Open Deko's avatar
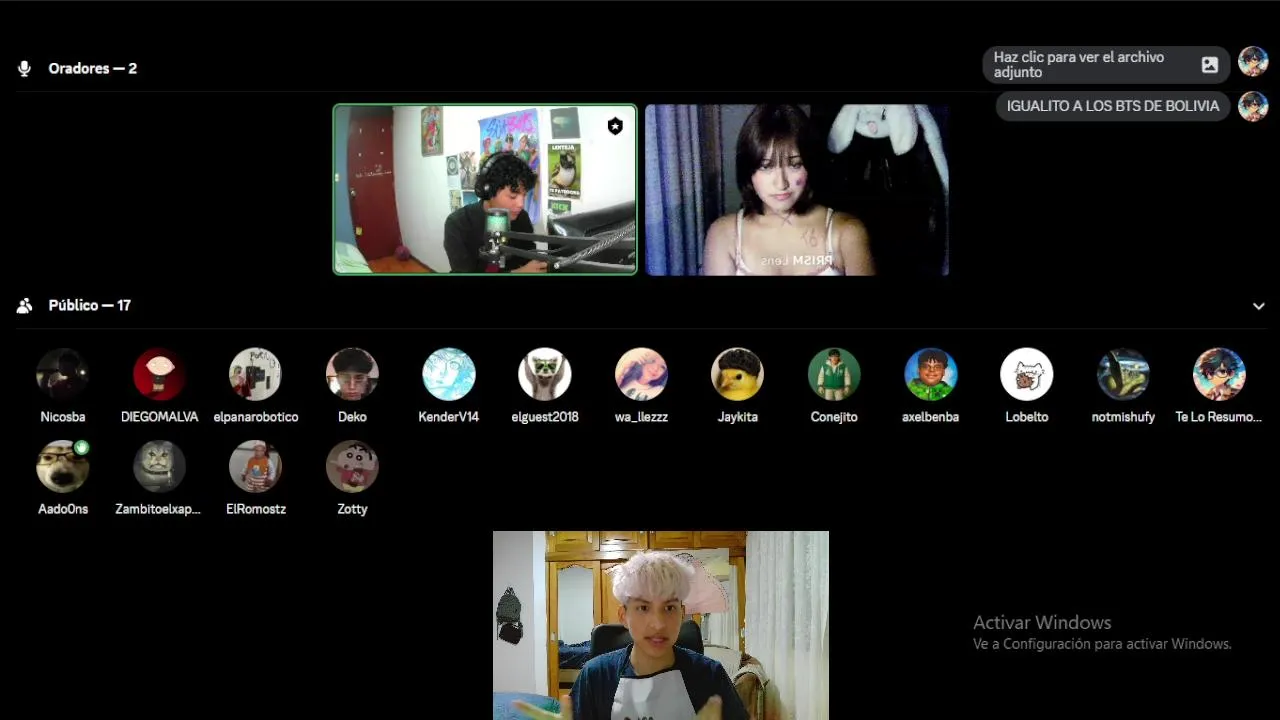This screenshot has width=1280, height=720. pos(352,374)
